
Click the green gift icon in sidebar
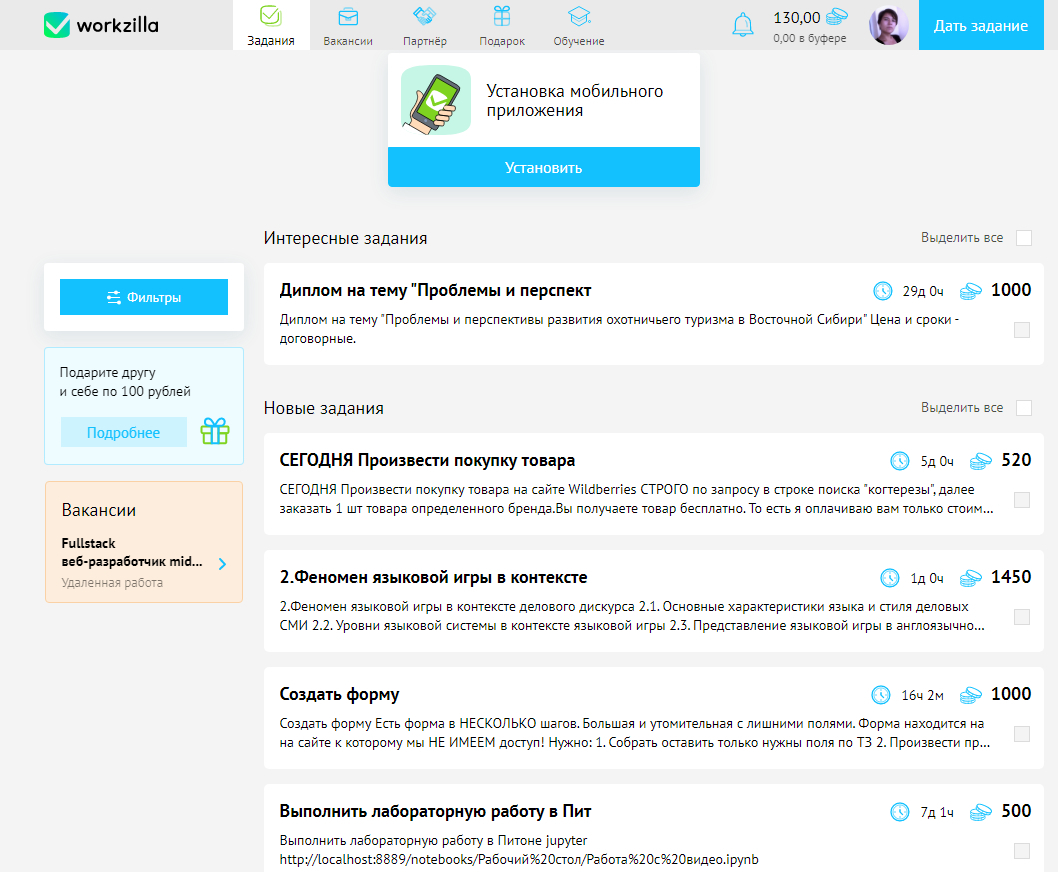(214, 432)
